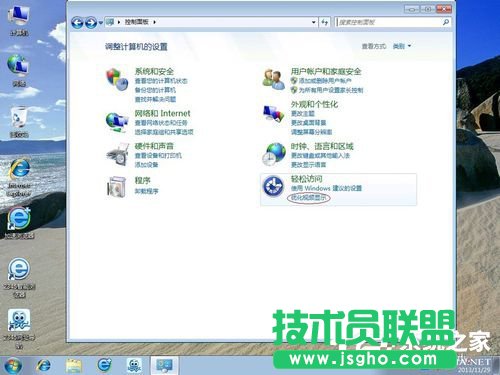
Task: Open the 时钟、语言和区域 heading link
Action: click(322, 146)
